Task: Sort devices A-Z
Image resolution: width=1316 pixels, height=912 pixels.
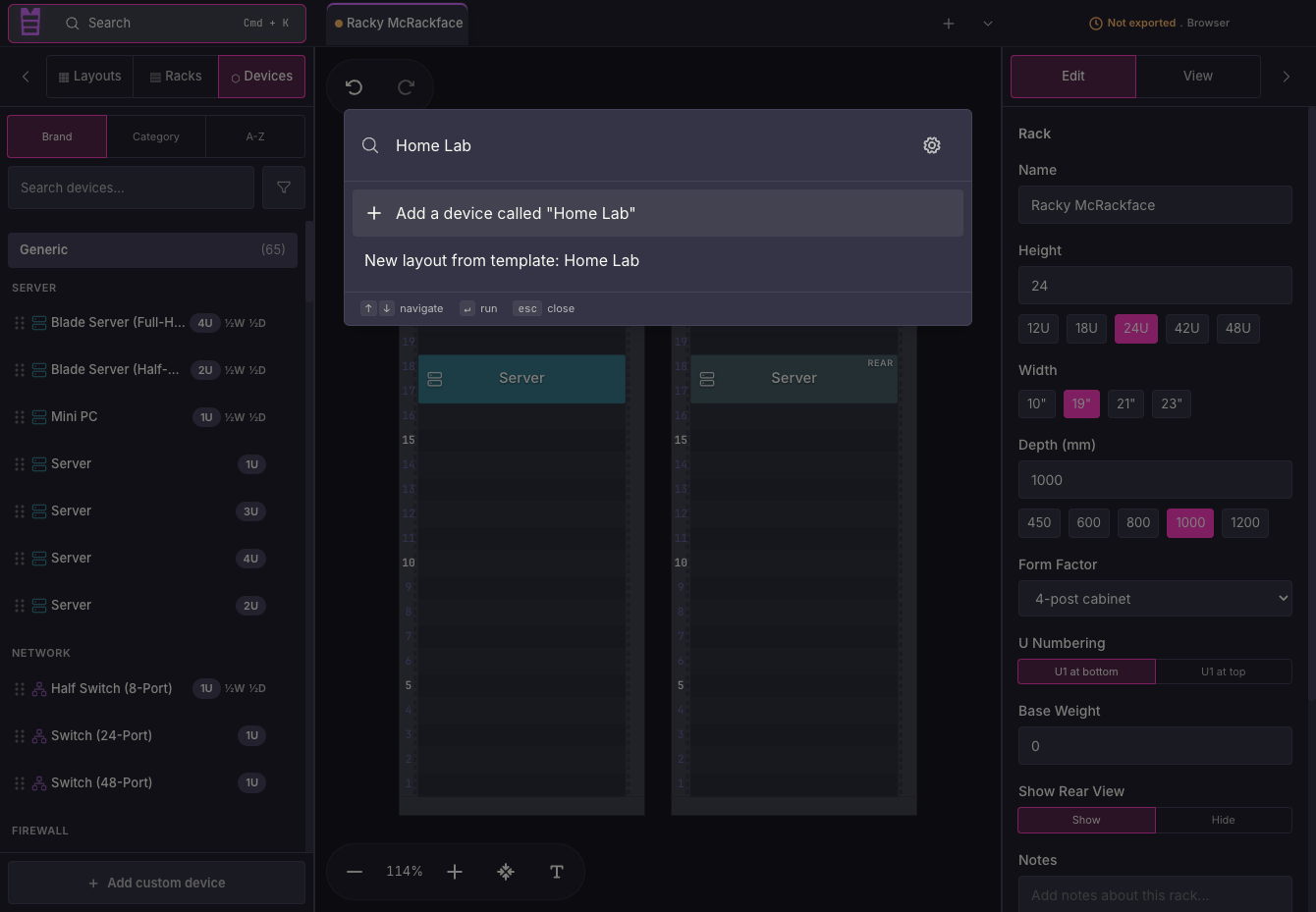Action: click(x=255, y=136)
